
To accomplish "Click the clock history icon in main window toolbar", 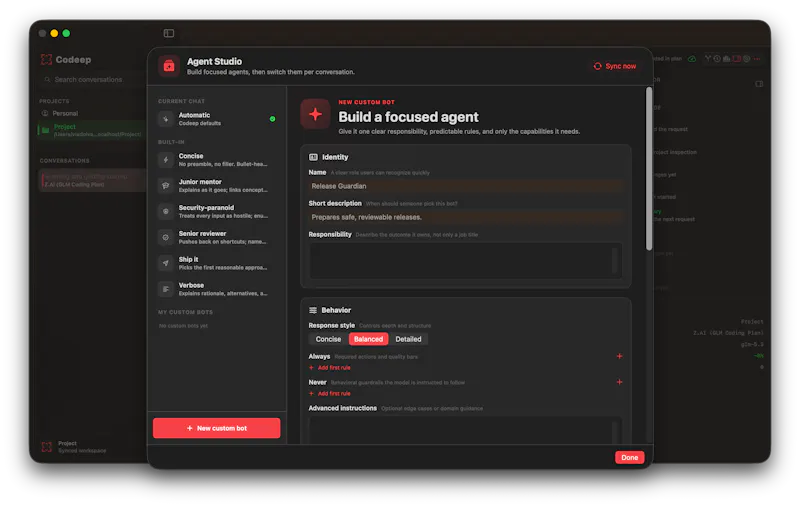I will [717, 59].
